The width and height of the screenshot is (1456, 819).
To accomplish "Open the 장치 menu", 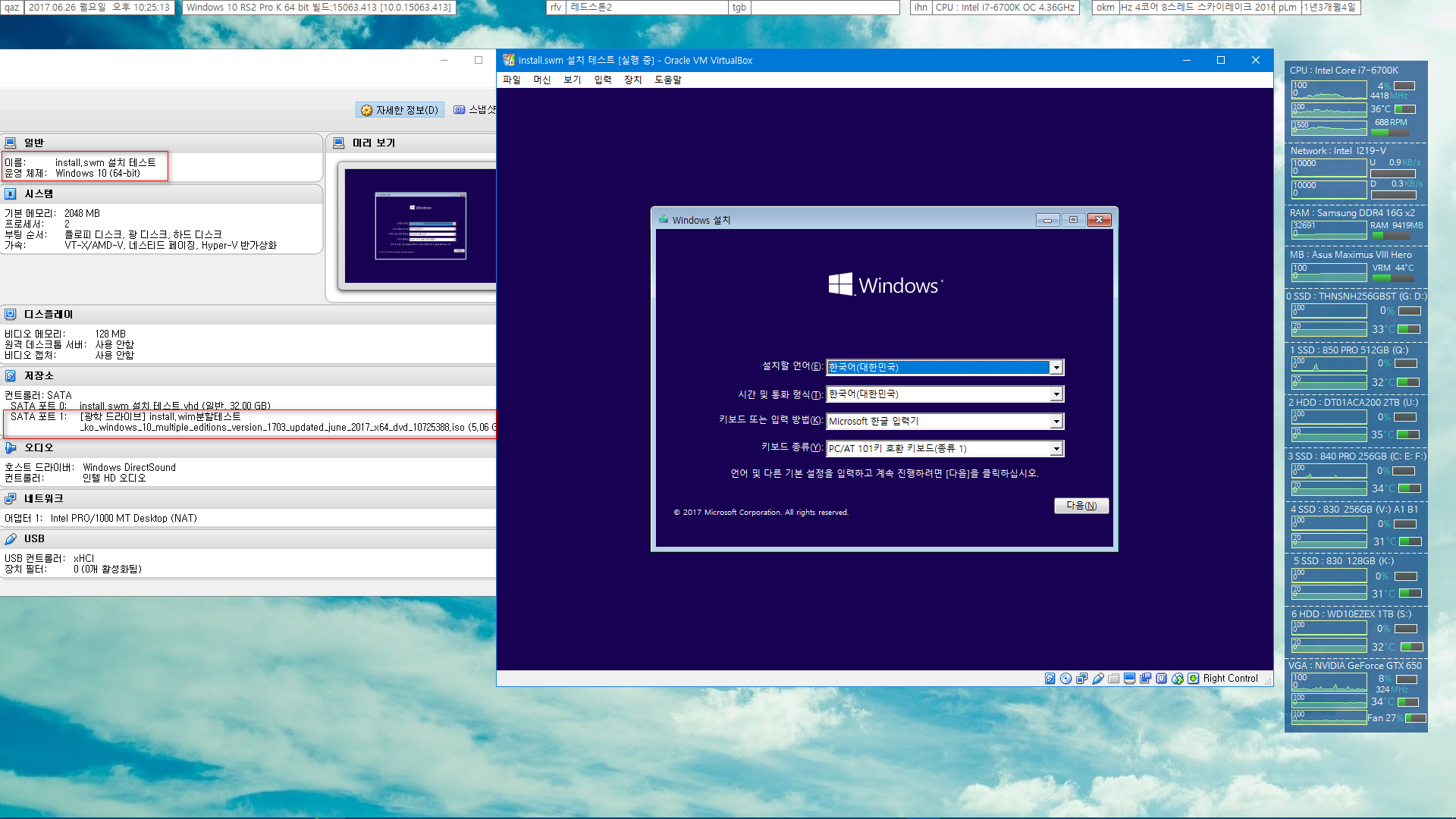I will click(x=633, y=80).
